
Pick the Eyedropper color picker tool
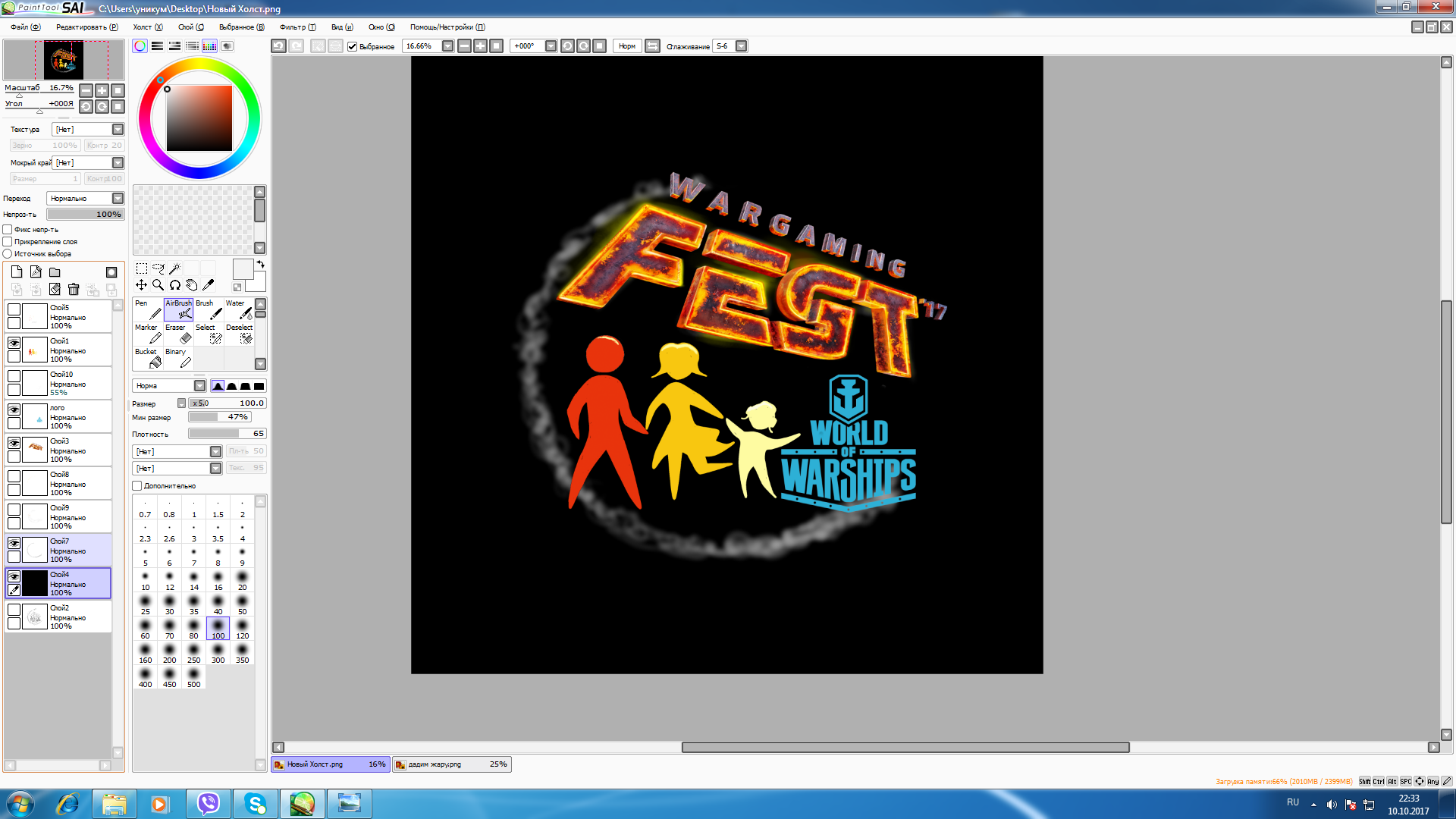pyautogui.click(x=209, y=285)
